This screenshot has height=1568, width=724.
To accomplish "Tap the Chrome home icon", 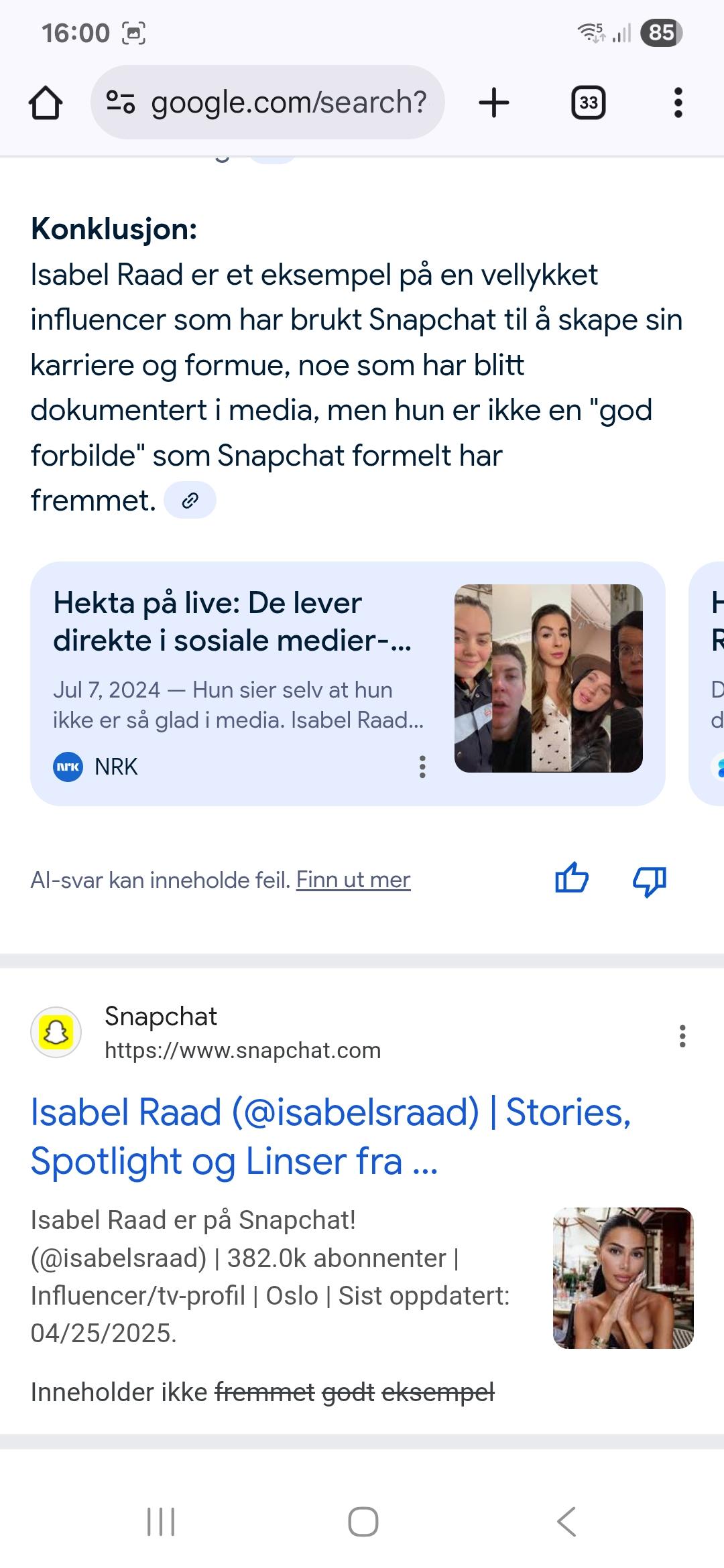I will [x=46, y=103].
